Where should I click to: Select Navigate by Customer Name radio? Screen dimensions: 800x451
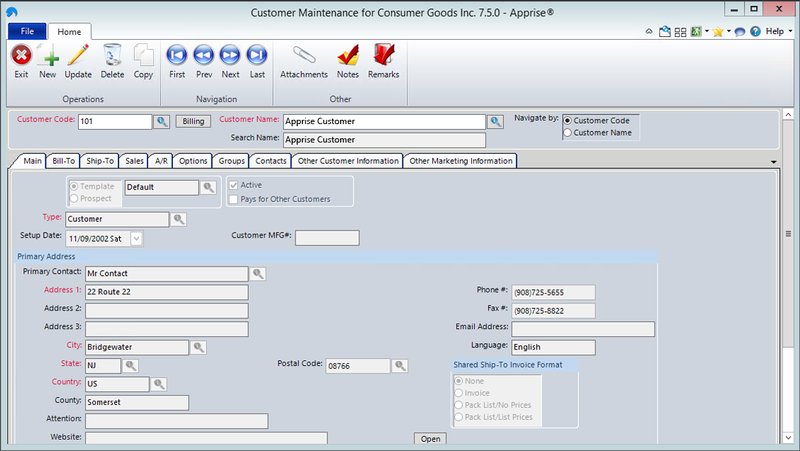tap(567, 133)
